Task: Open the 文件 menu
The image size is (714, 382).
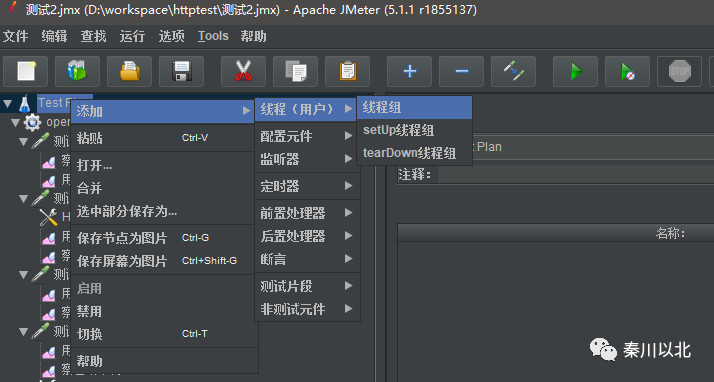Action: click(15, 36)
